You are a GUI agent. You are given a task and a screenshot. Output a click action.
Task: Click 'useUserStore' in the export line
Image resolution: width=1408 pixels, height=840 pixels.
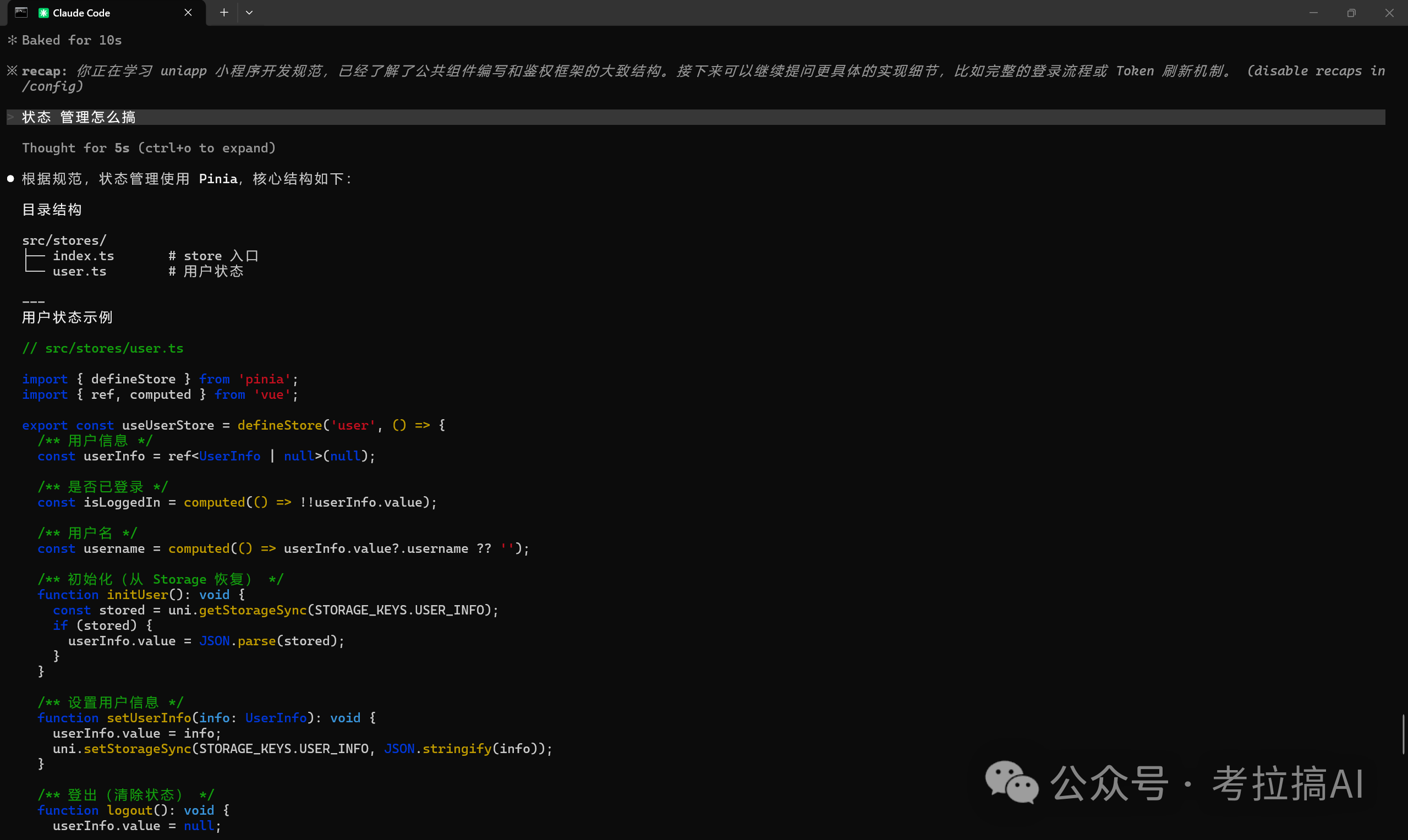pyautogui.click(x=168, y=426)
